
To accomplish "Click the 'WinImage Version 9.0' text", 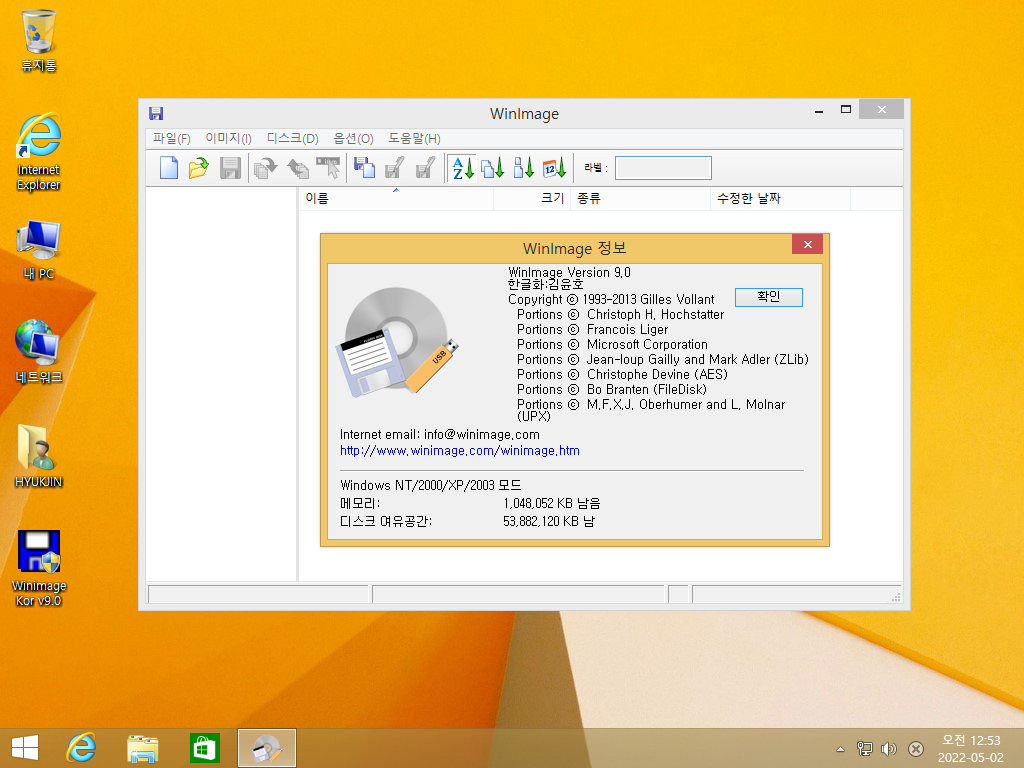I will (x=569, y=272).
